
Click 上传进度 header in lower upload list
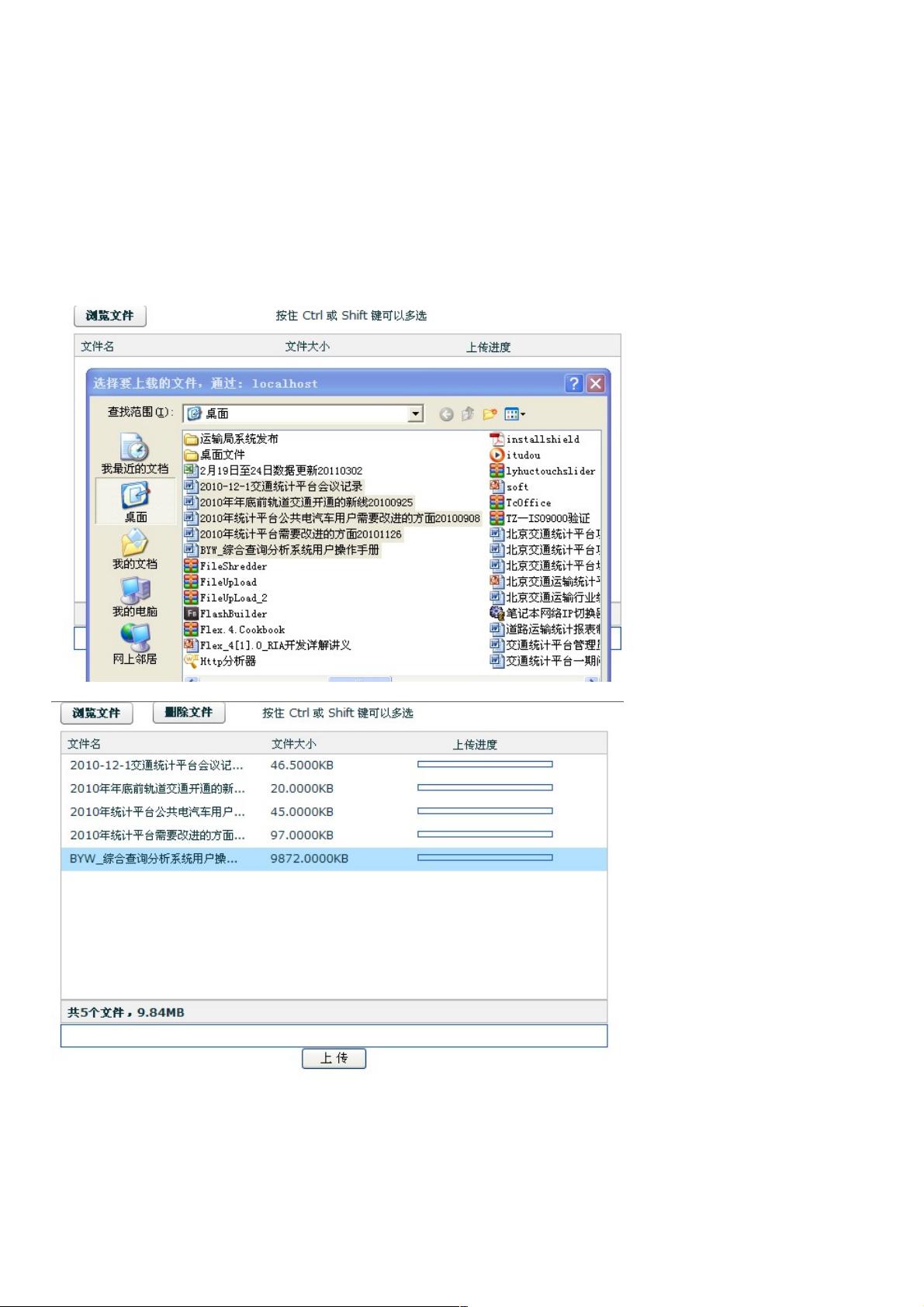(x=475, y=745)
